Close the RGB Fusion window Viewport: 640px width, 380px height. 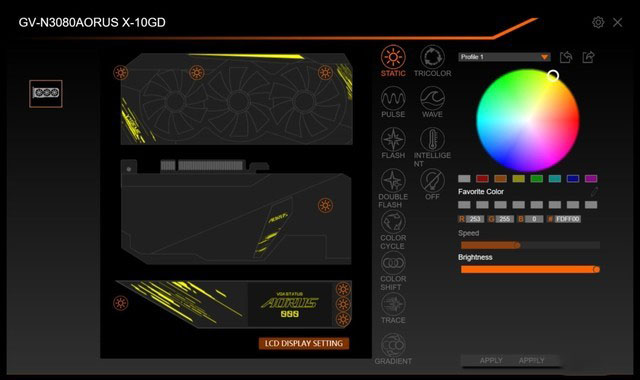[x=618, y=22]
